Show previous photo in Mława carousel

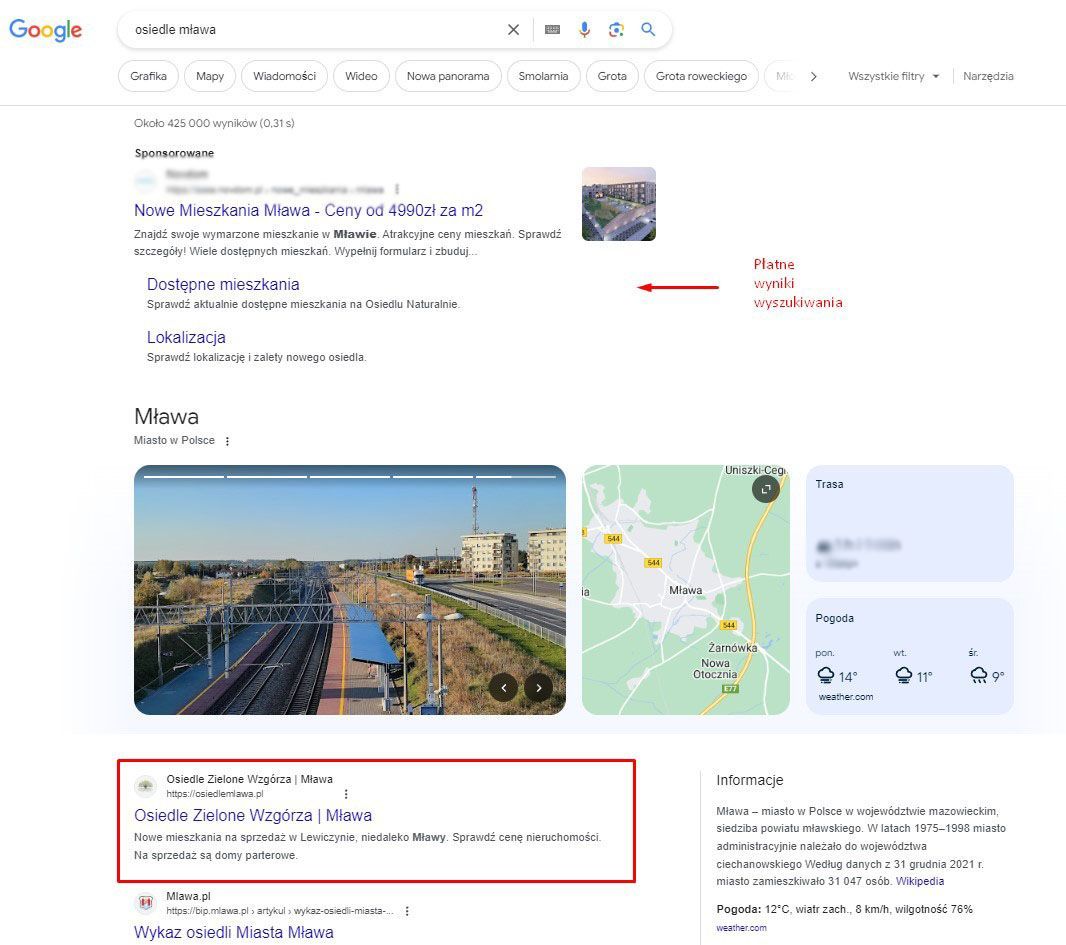(x=503, y=687)
